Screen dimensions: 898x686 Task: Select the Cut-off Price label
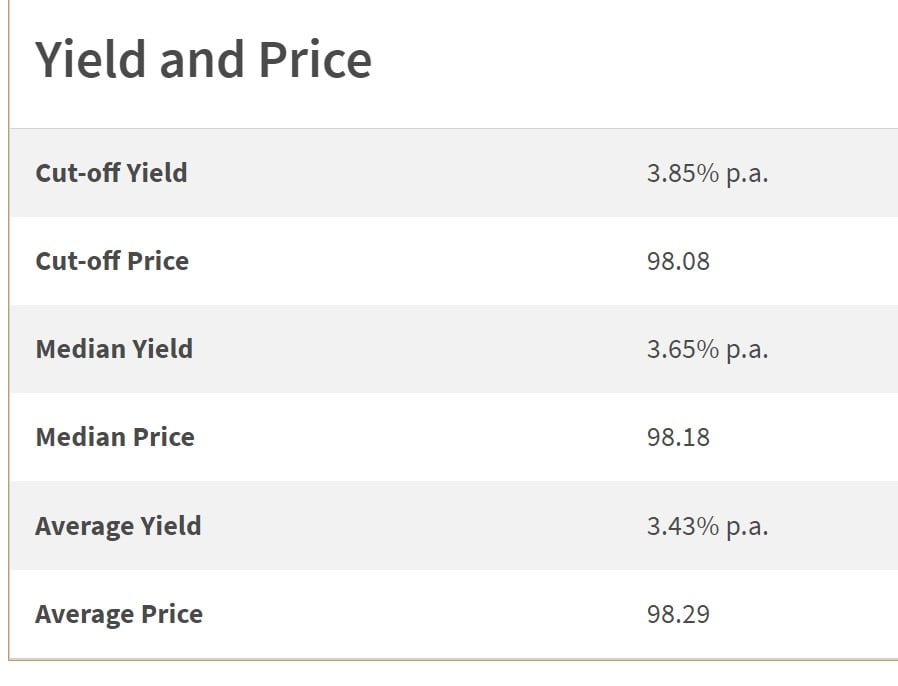click(112, 261)
